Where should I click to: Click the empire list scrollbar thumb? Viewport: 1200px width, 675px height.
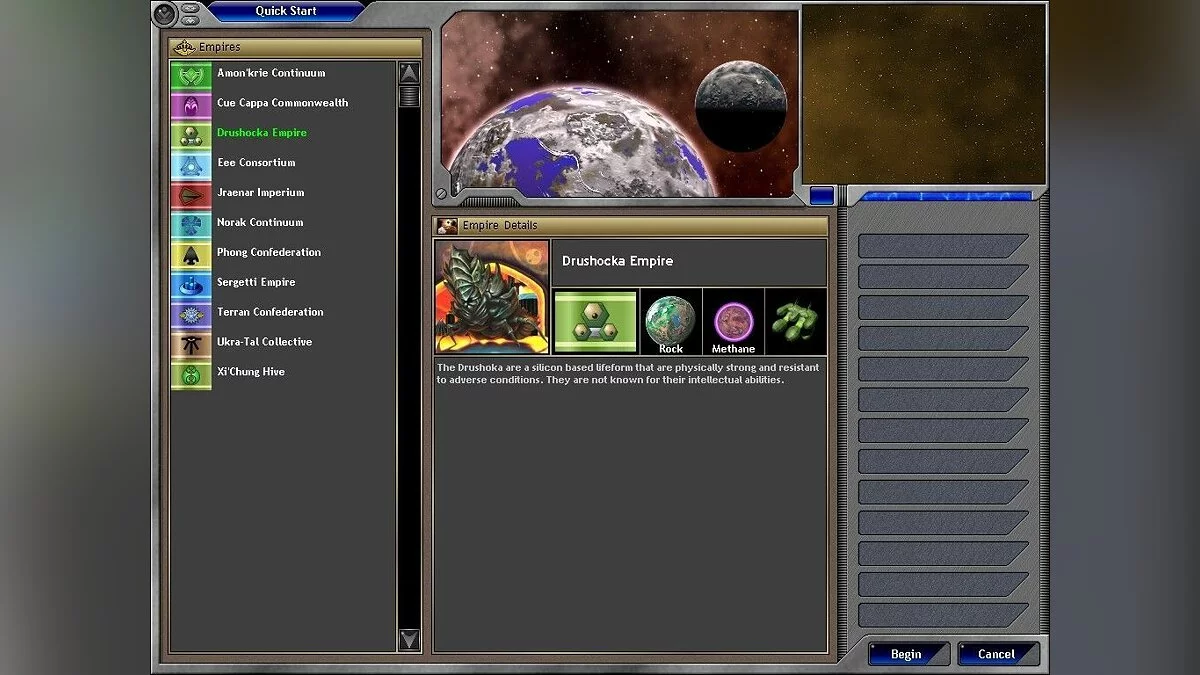(x=409, y=95)
